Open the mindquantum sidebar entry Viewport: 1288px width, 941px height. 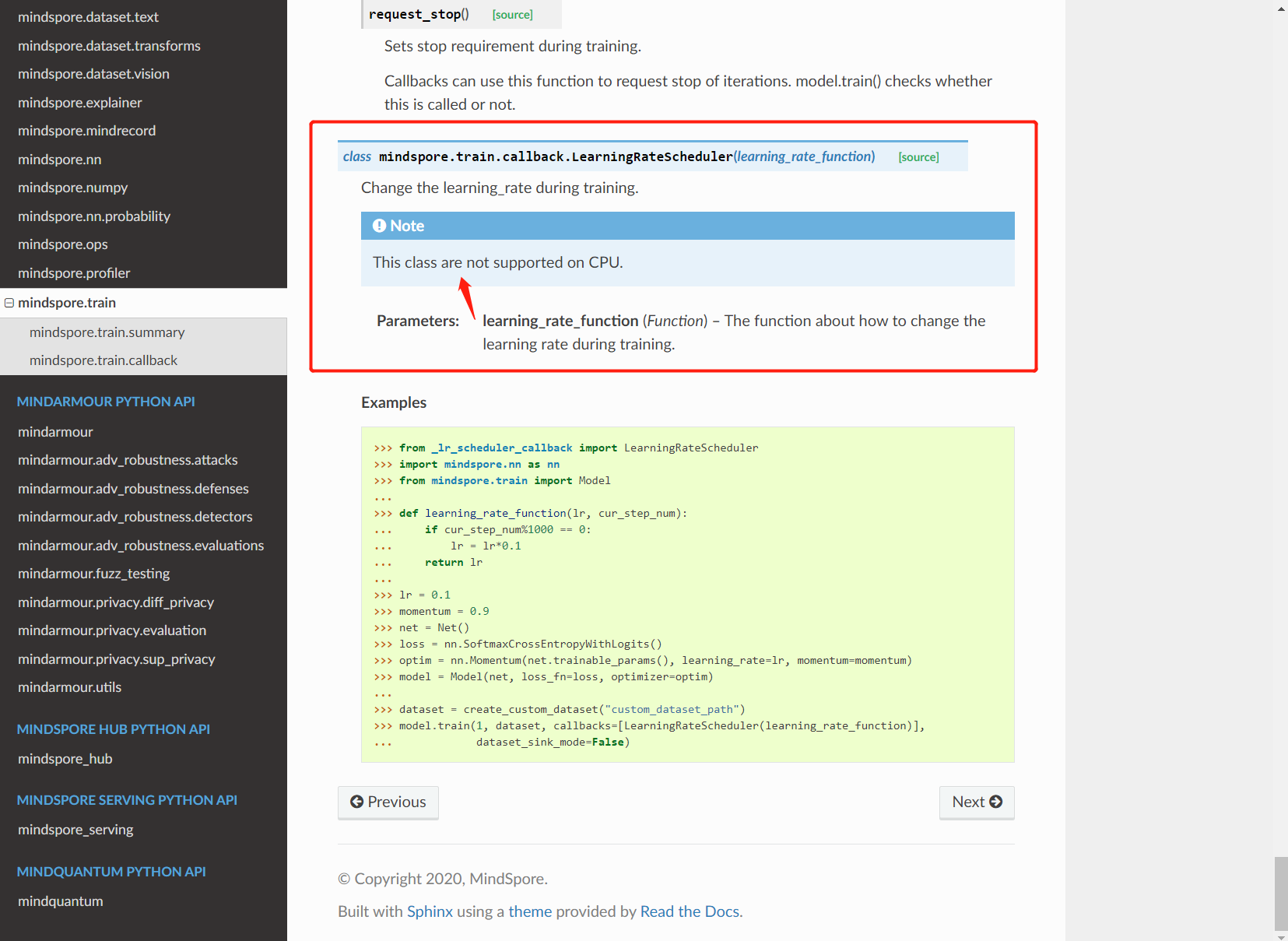60,901
